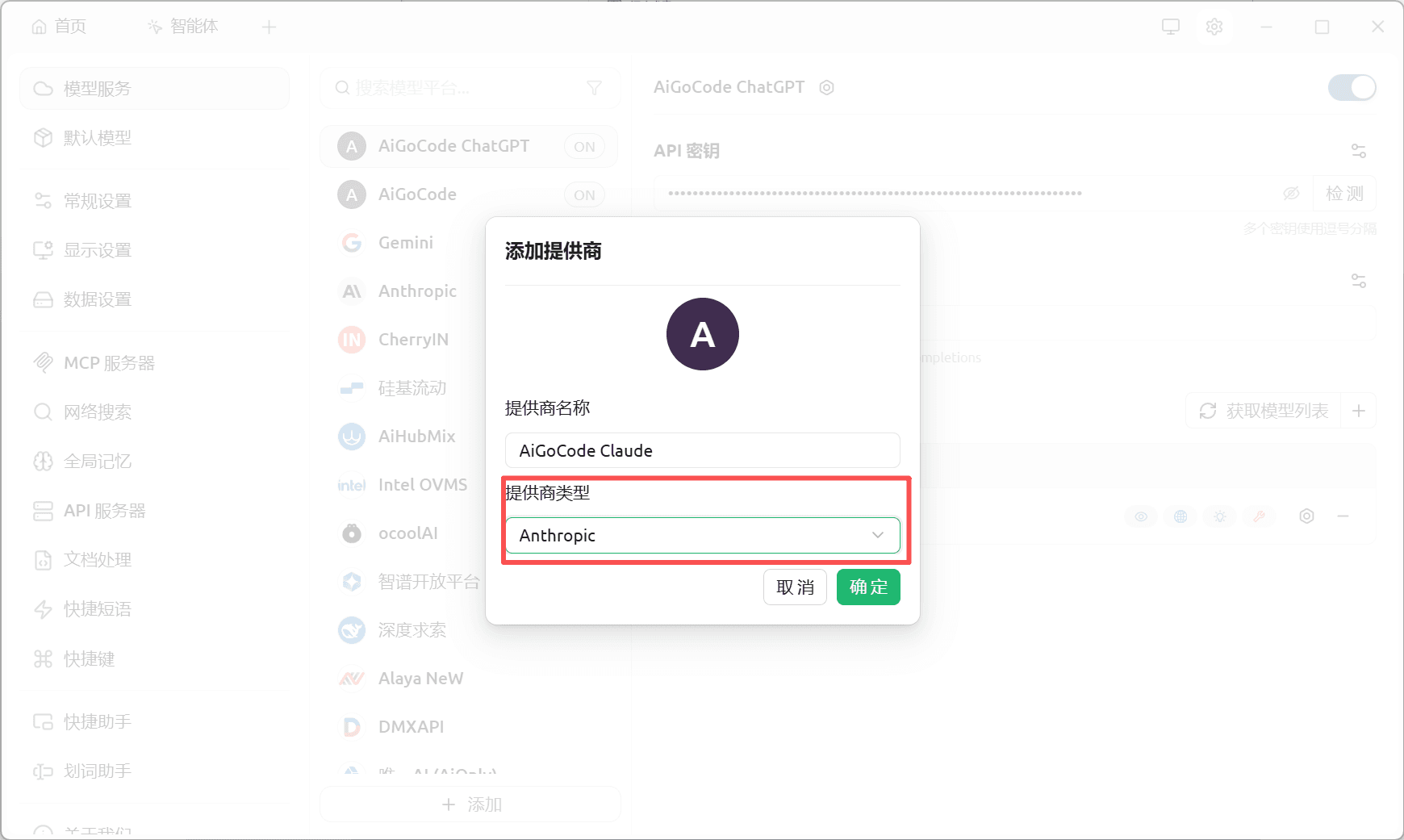Open 常规设置 in the settings sidebar
This screenshot has height=840, width=1404.
click(x=154, y=201)
